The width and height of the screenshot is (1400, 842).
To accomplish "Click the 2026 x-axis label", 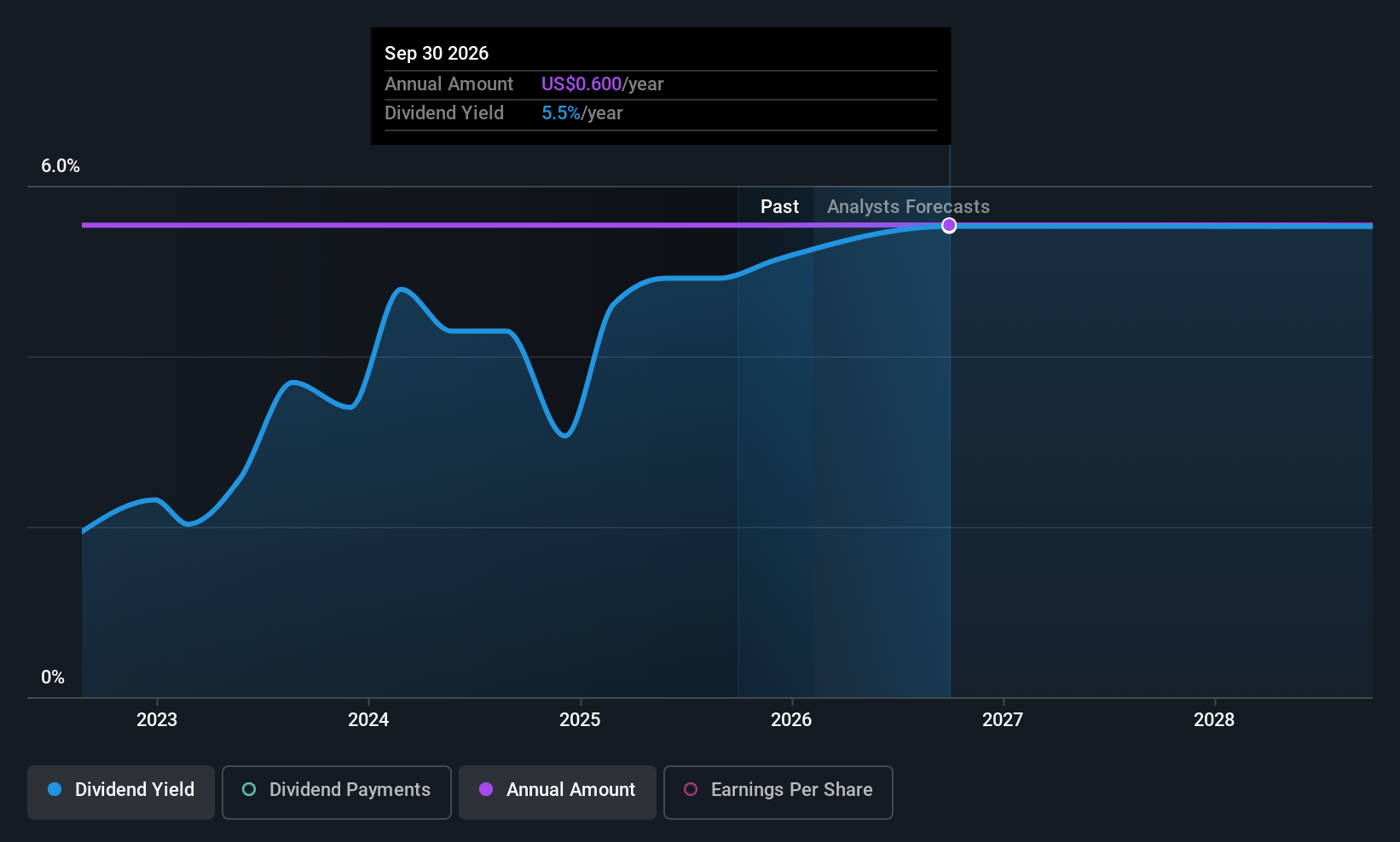I will pyautogui.click(x=791, y=720).
